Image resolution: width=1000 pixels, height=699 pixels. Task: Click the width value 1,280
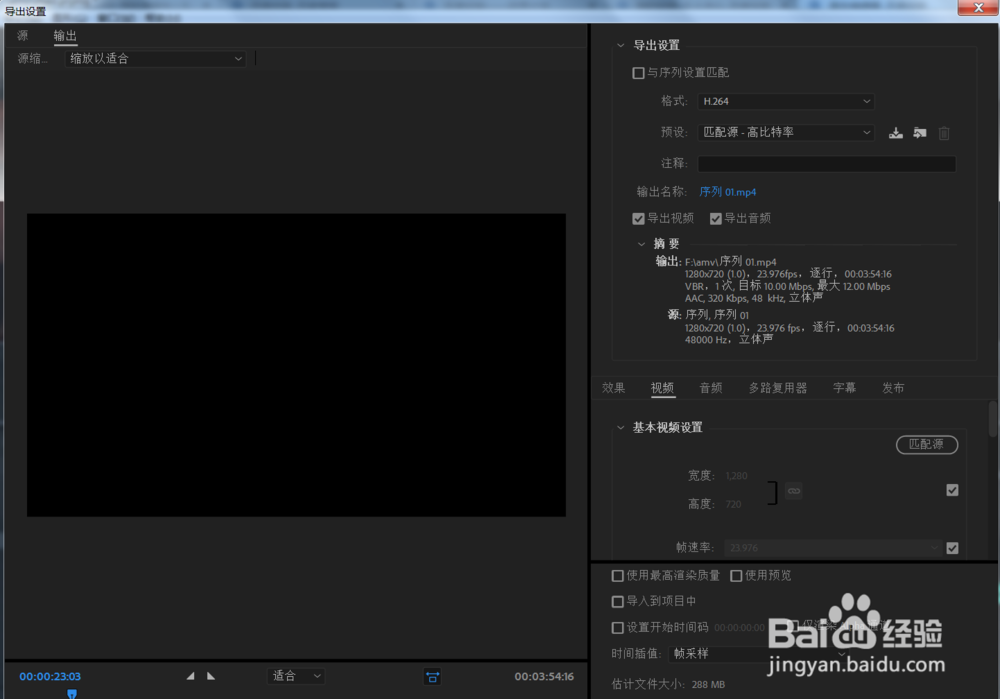click(x=737, y=476)
